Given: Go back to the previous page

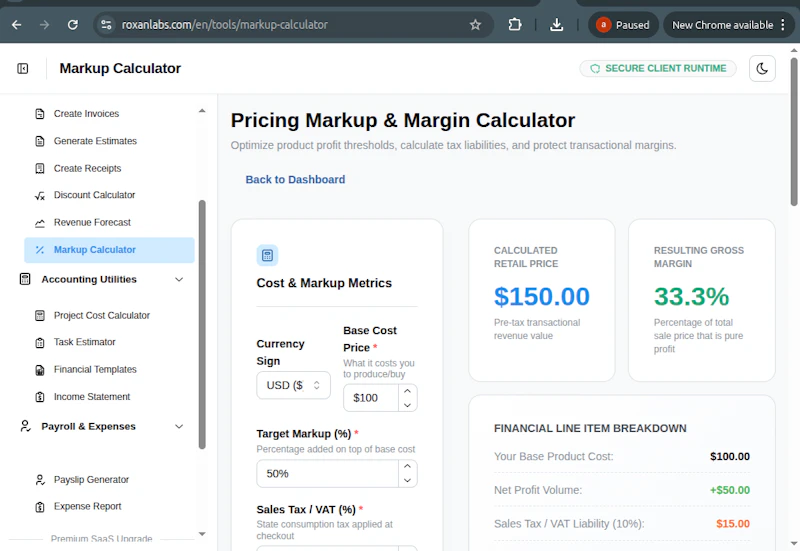Looking at the screenshot, I should pos(17,24).
